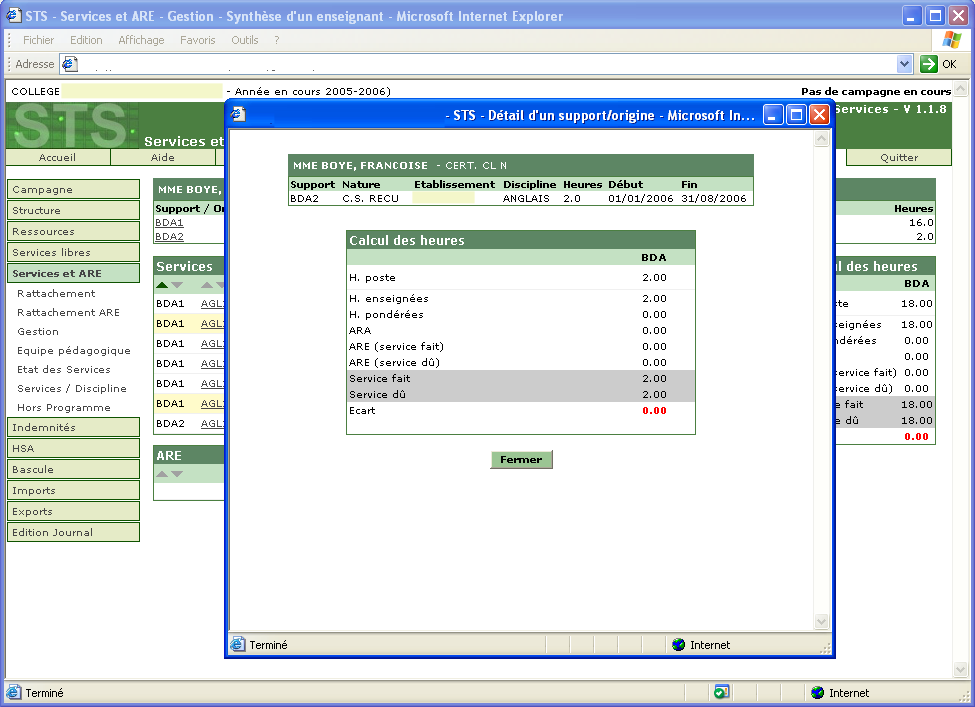Screen dimensions: 975x707
Task: Open the Services / Discipline link
Action: coord(72,389)
